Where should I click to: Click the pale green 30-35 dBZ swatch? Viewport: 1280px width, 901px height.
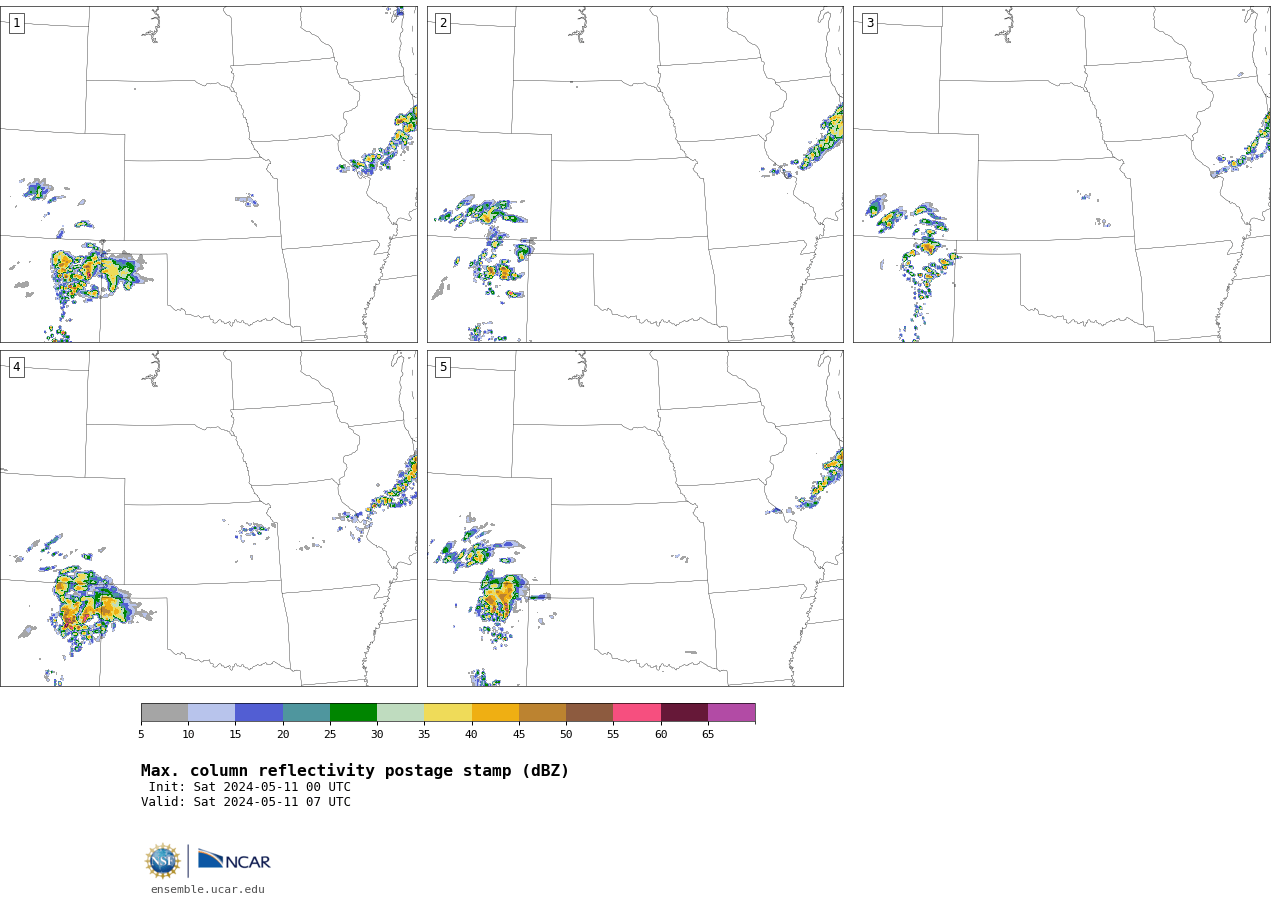(400, 712)
